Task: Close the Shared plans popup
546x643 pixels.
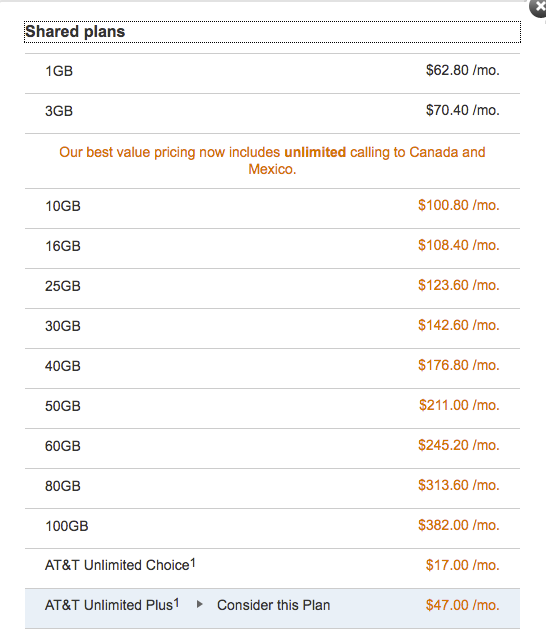Action: click(x=538, y=7)
